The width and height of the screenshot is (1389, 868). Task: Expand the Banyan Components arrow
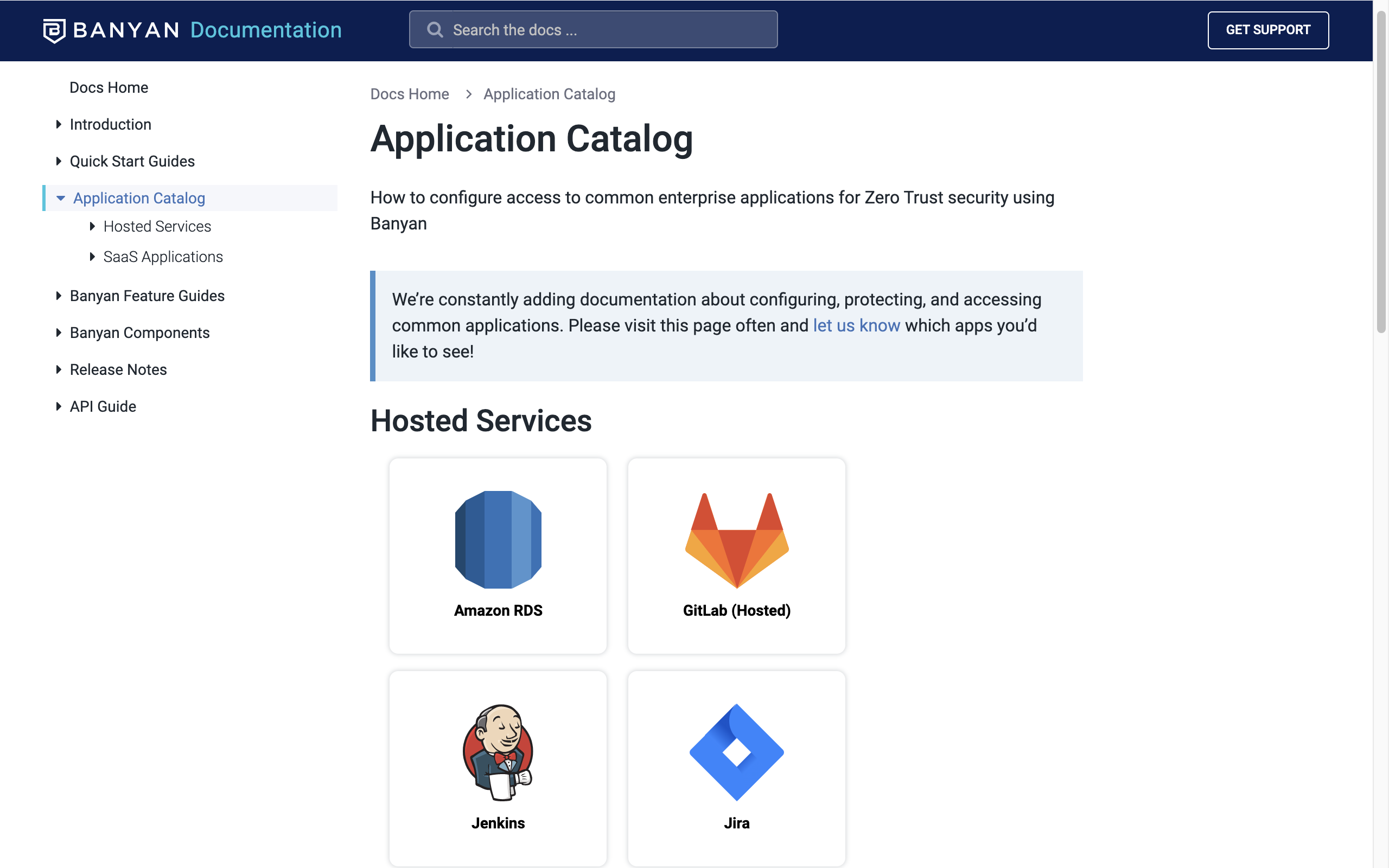click(x=59, y=333)
